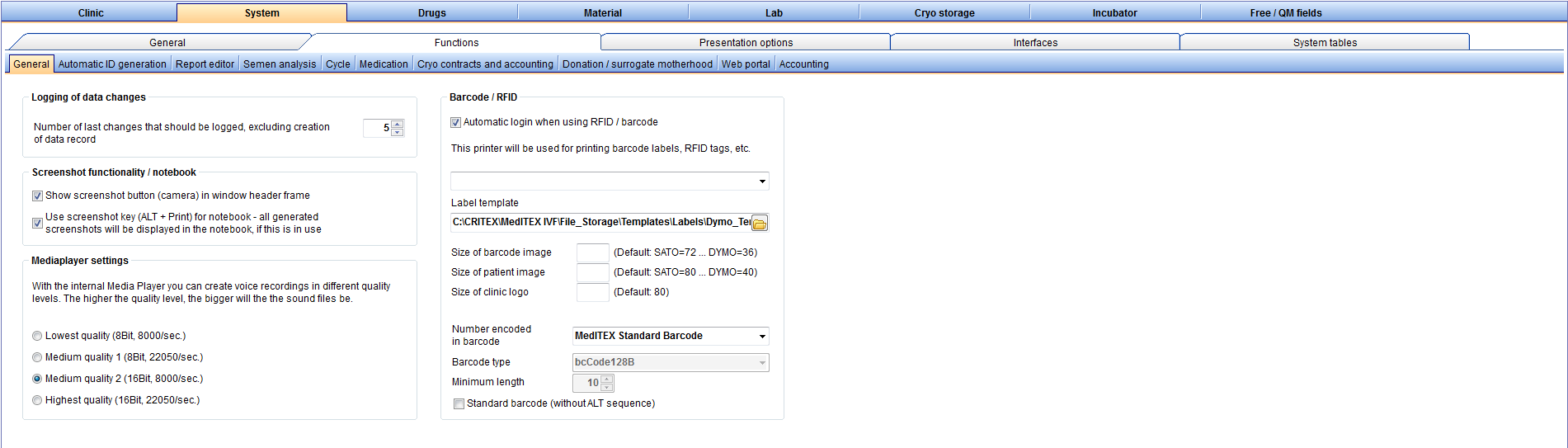Open the System tables tab
1568x448 pixels.
1325,42
